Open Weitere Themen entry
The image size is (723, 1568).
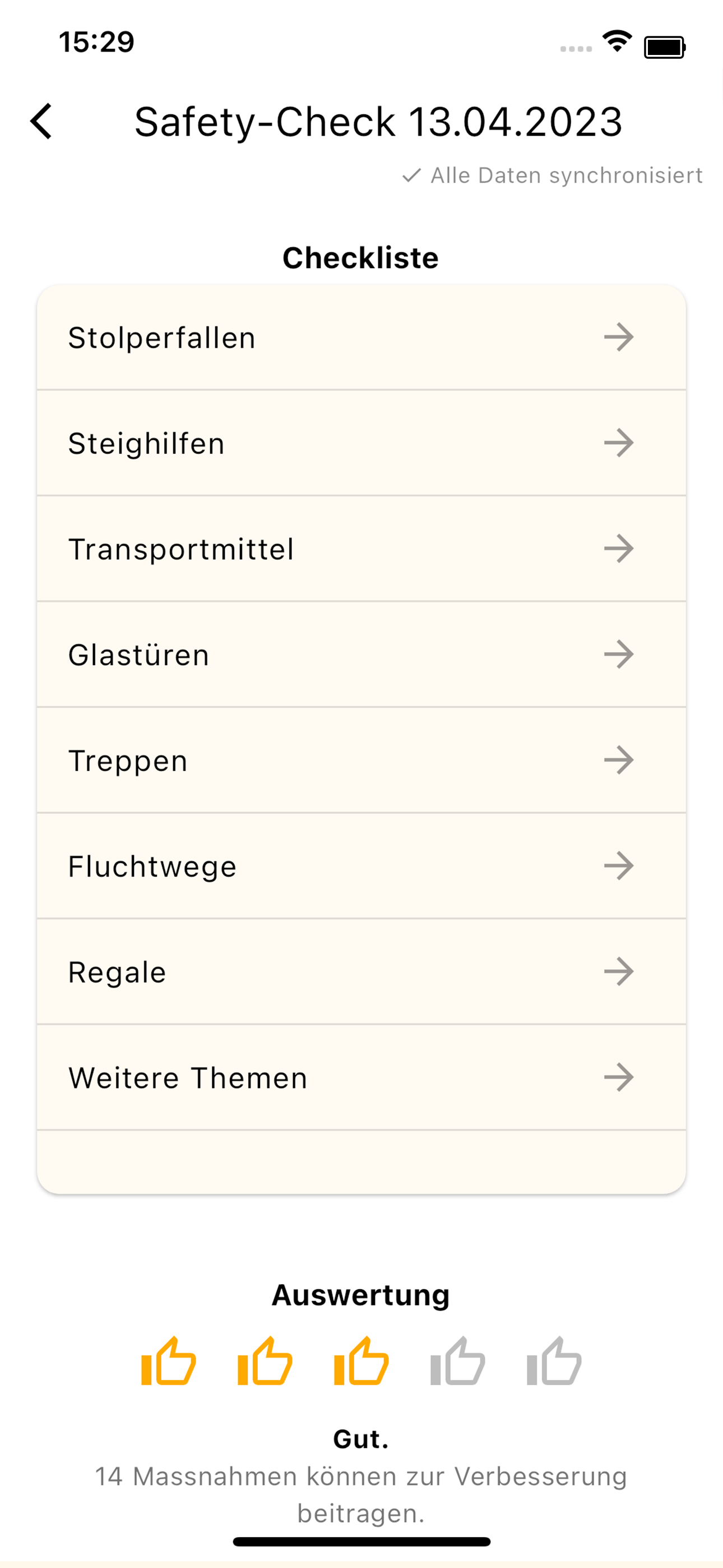pyautogui.click(x=361, y=1077)
